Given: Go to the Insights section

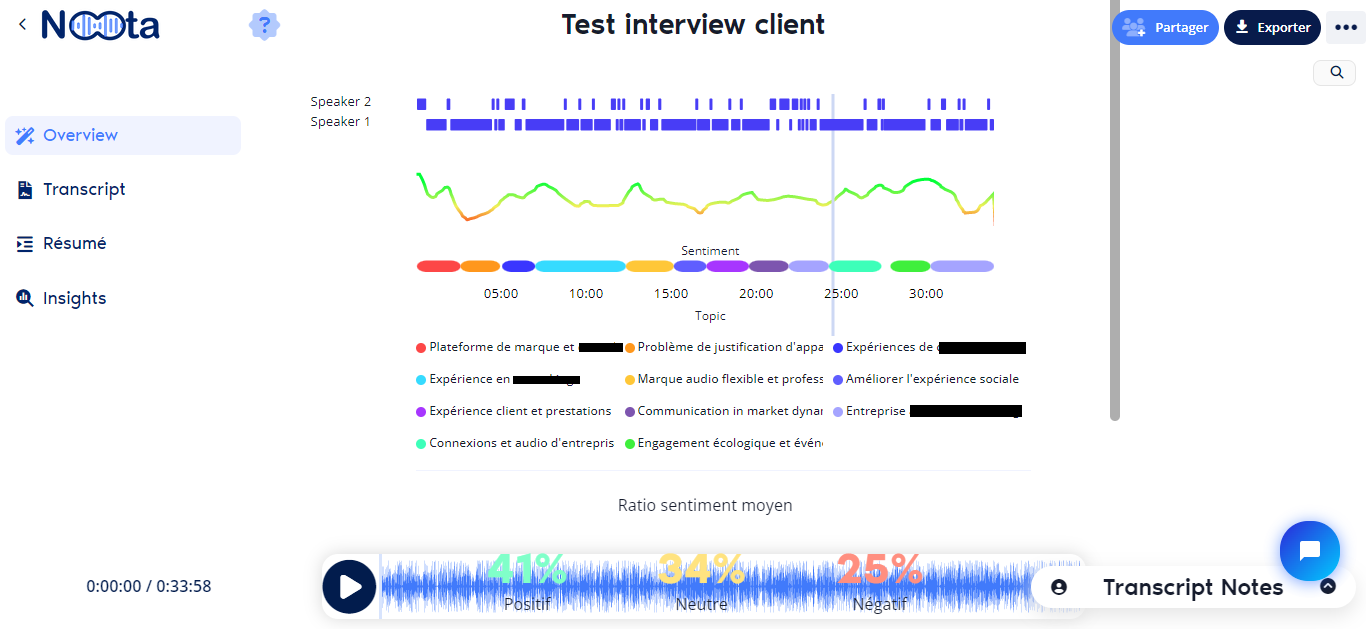Looking at the screenshot, I should tap(74, 298).
